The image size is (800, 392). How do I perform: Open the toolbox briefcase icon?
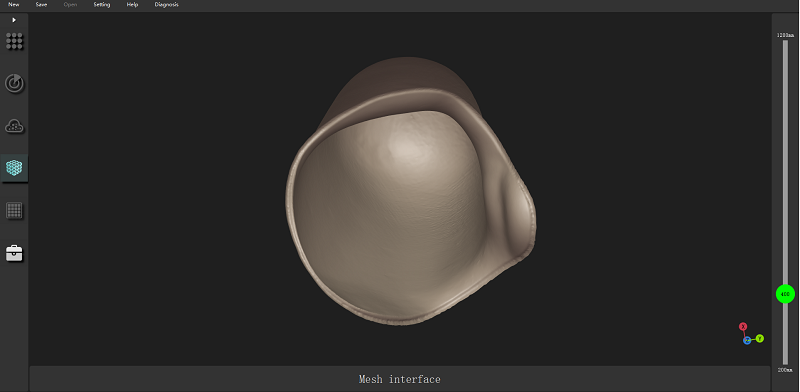coord(14,253)
